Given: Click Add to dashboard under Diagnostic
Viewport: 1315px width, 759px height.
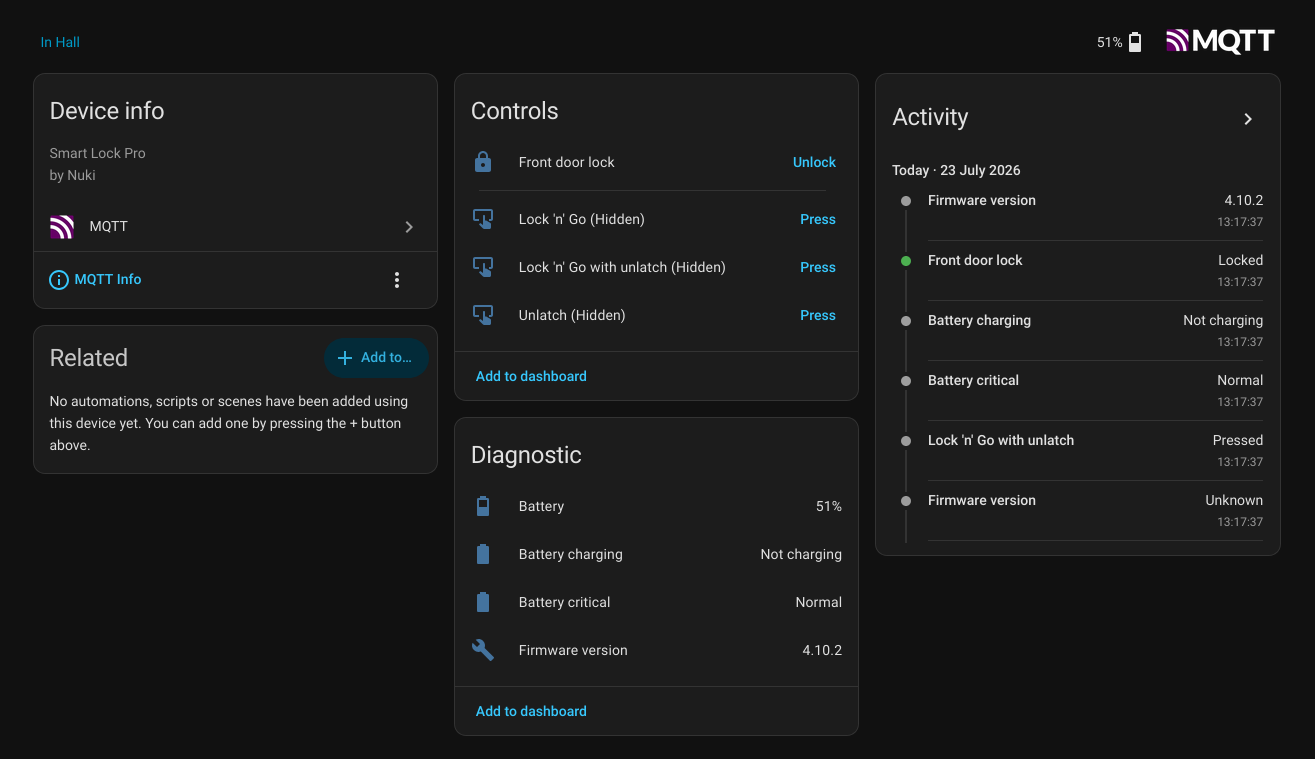Looking at the screenshot, I should point(531,711).
